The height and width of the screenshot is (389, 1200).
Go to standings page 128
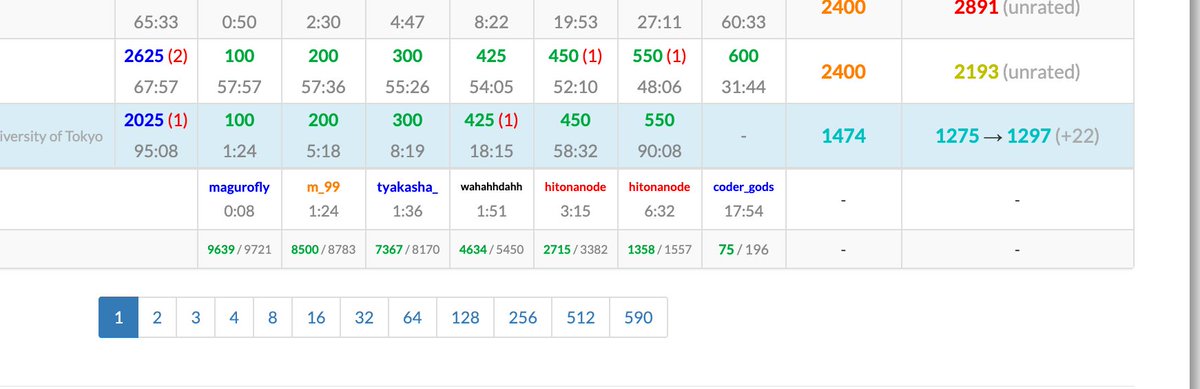pos(466,318)
